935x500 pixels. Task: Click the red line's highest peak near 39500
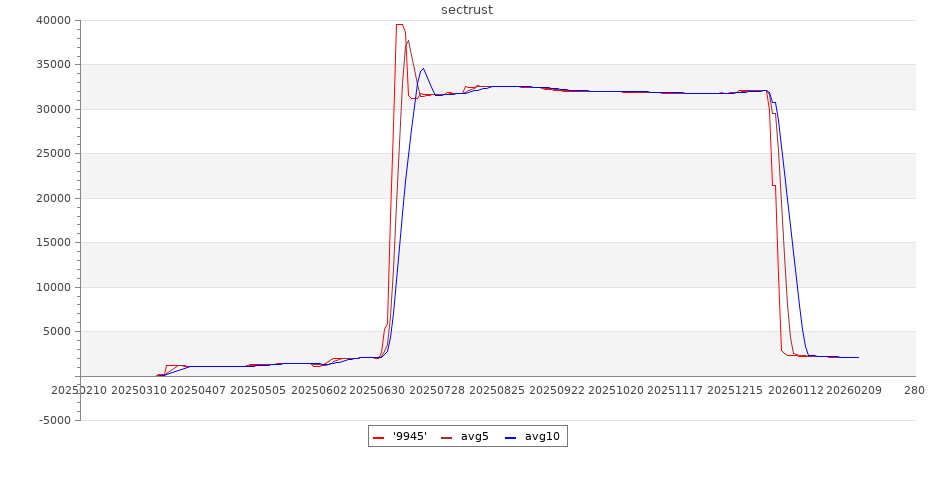[x=399, y=24]
